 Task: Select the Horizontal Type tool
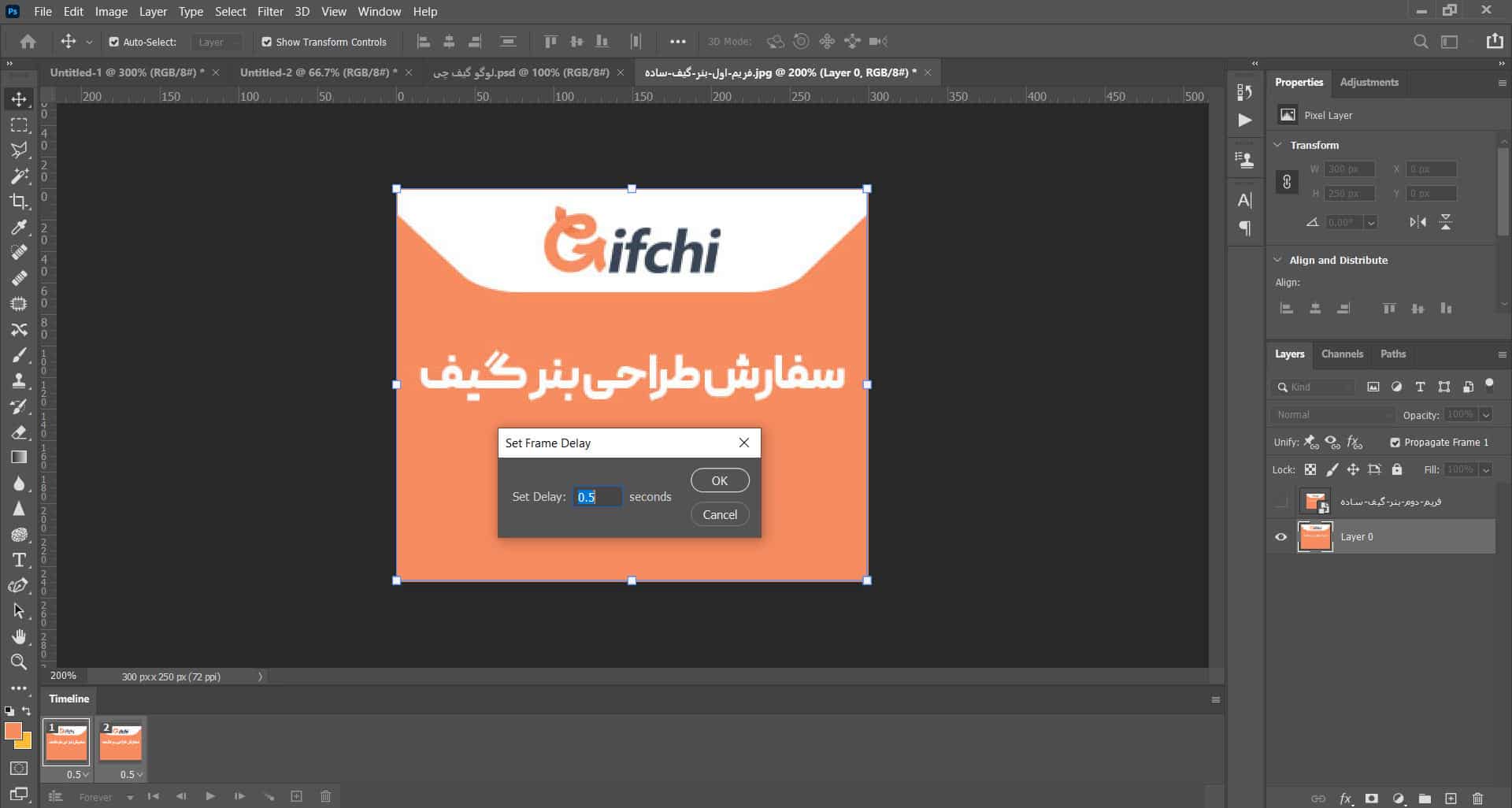pyautogui.click(x=19, y=560)
